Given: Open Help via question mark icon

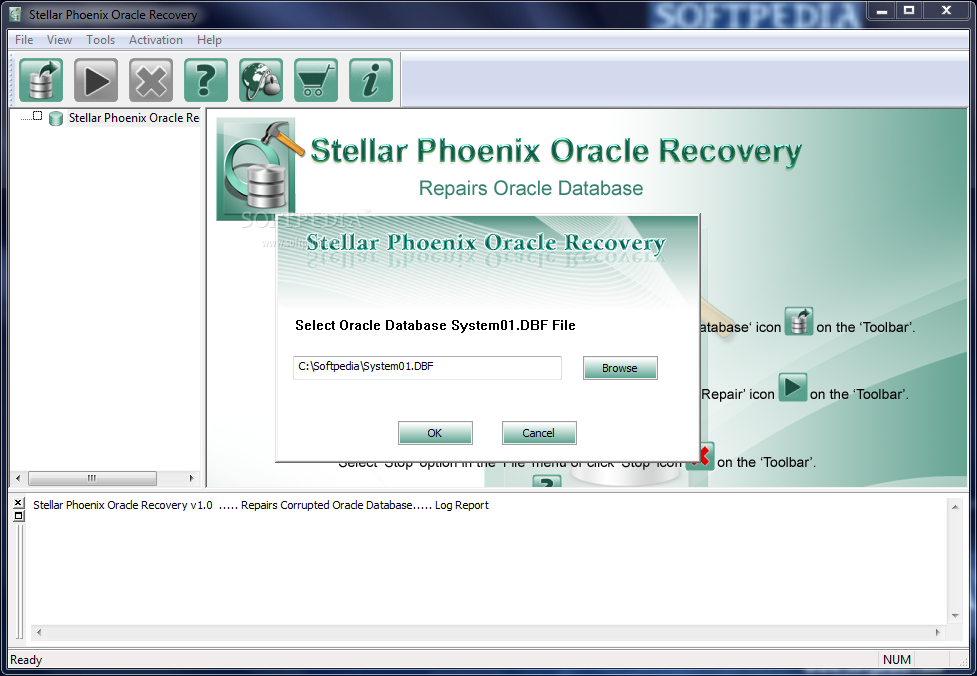Looking at the screenshot, I should pyautogui.click(x=206, y=80).
